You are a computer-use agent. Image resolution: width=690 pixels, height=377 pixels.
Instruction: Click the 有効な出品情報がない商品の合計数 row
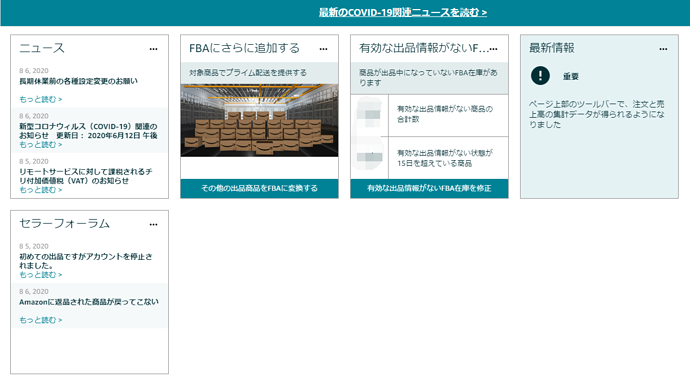coord(429,116)
